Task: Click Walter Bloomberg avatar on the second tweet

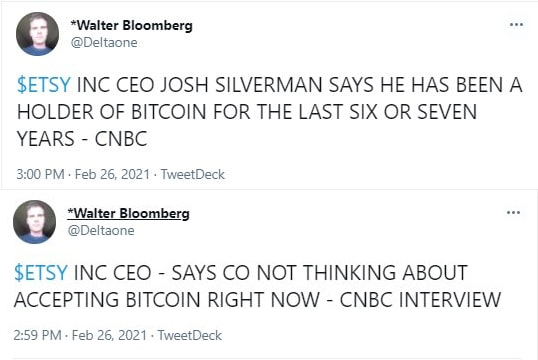Action: tap(35, 222)
